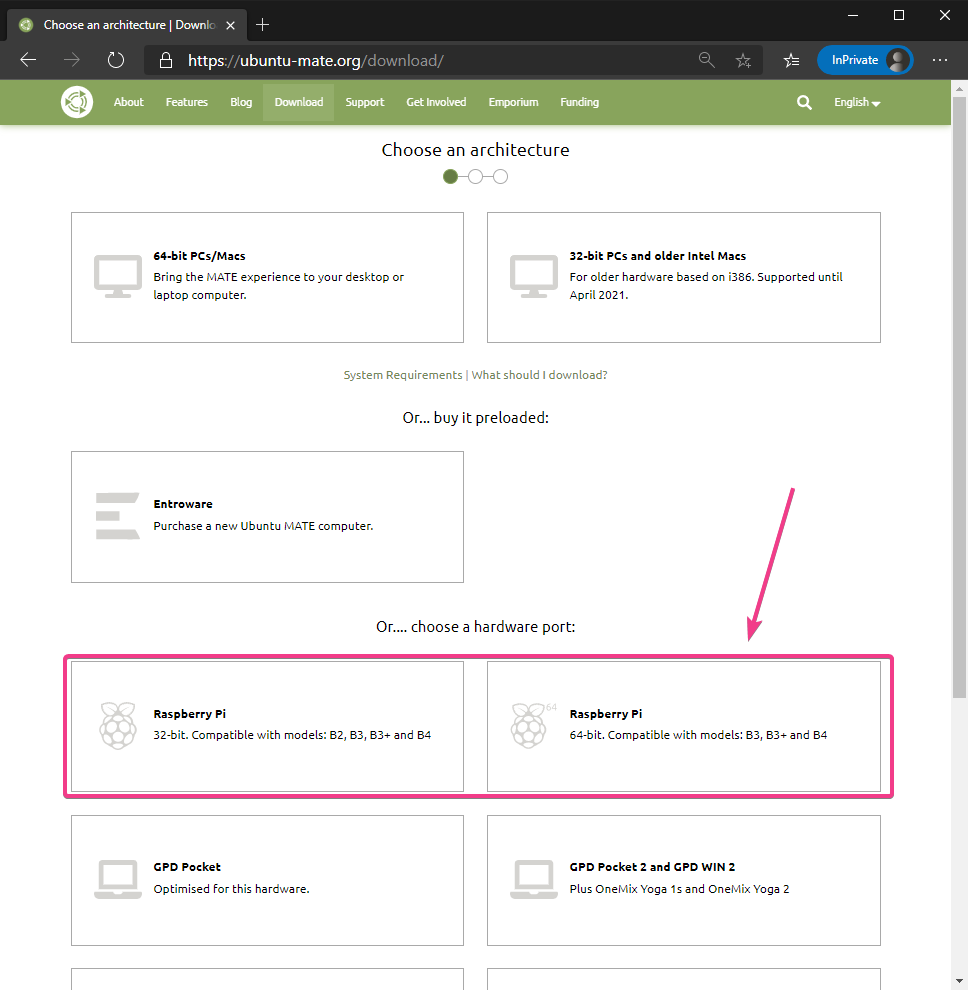Click the scrollbar up arrow

[x=960, y=89]
